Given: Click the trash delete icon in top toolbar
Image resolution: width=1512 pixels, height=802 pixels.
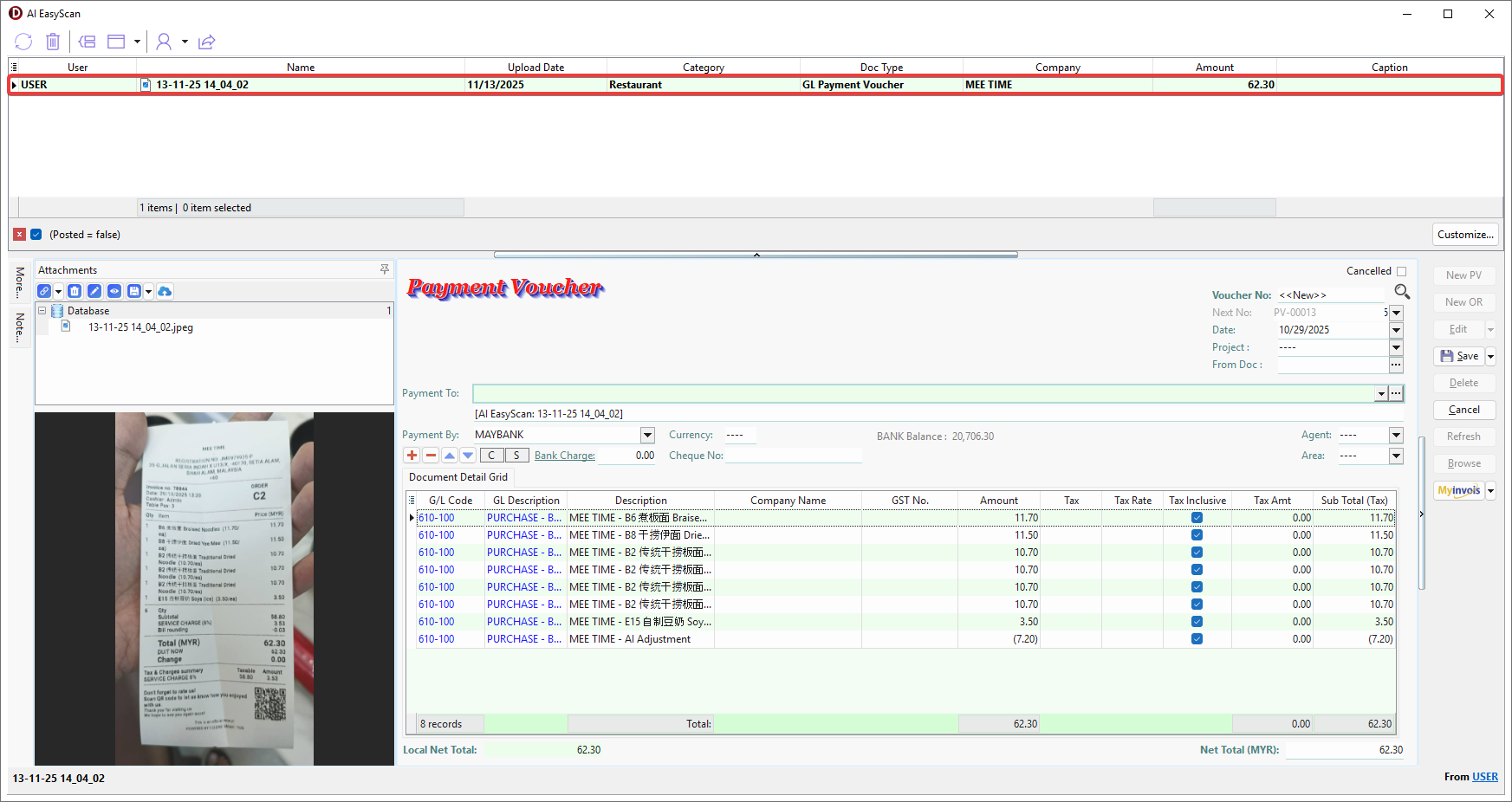Looking at the screenshot, I should click(53, 42).
